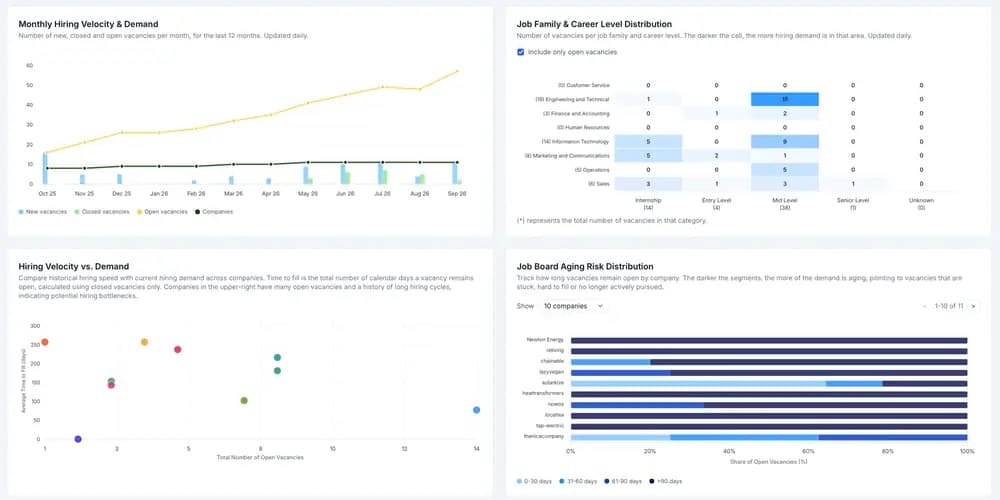The height and width of the screenshot is (500, 1000).
Task: Click 'solarkize' company label
Action: [x=553, y=383]
